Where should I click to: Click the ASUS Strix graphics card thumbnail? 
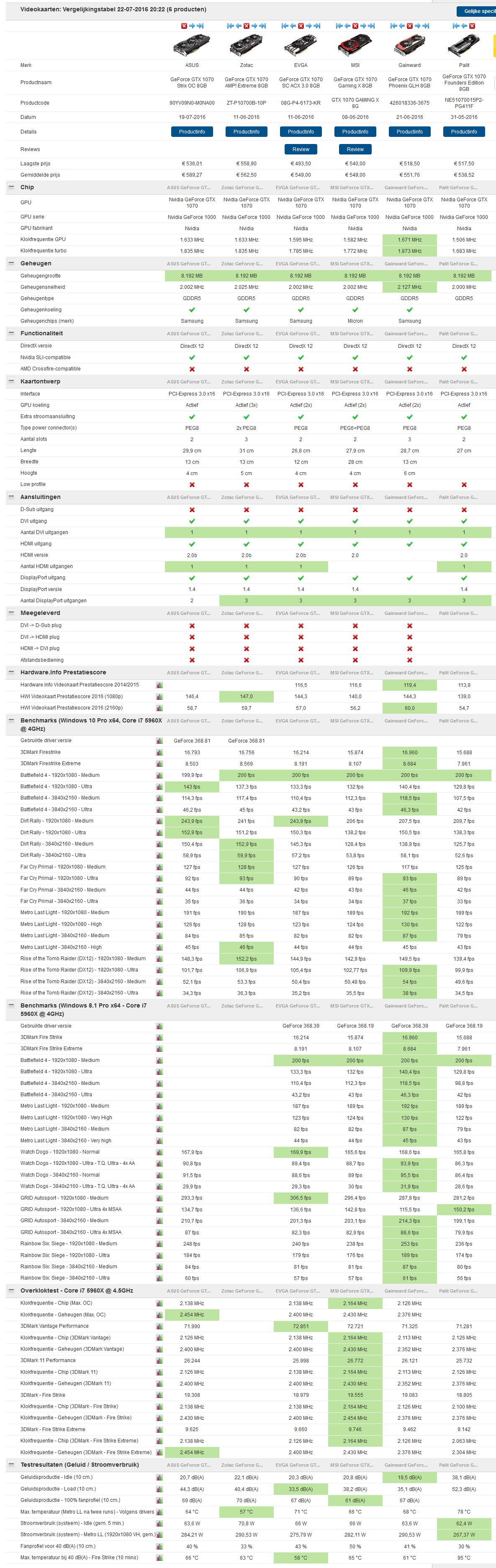point(192,46)
